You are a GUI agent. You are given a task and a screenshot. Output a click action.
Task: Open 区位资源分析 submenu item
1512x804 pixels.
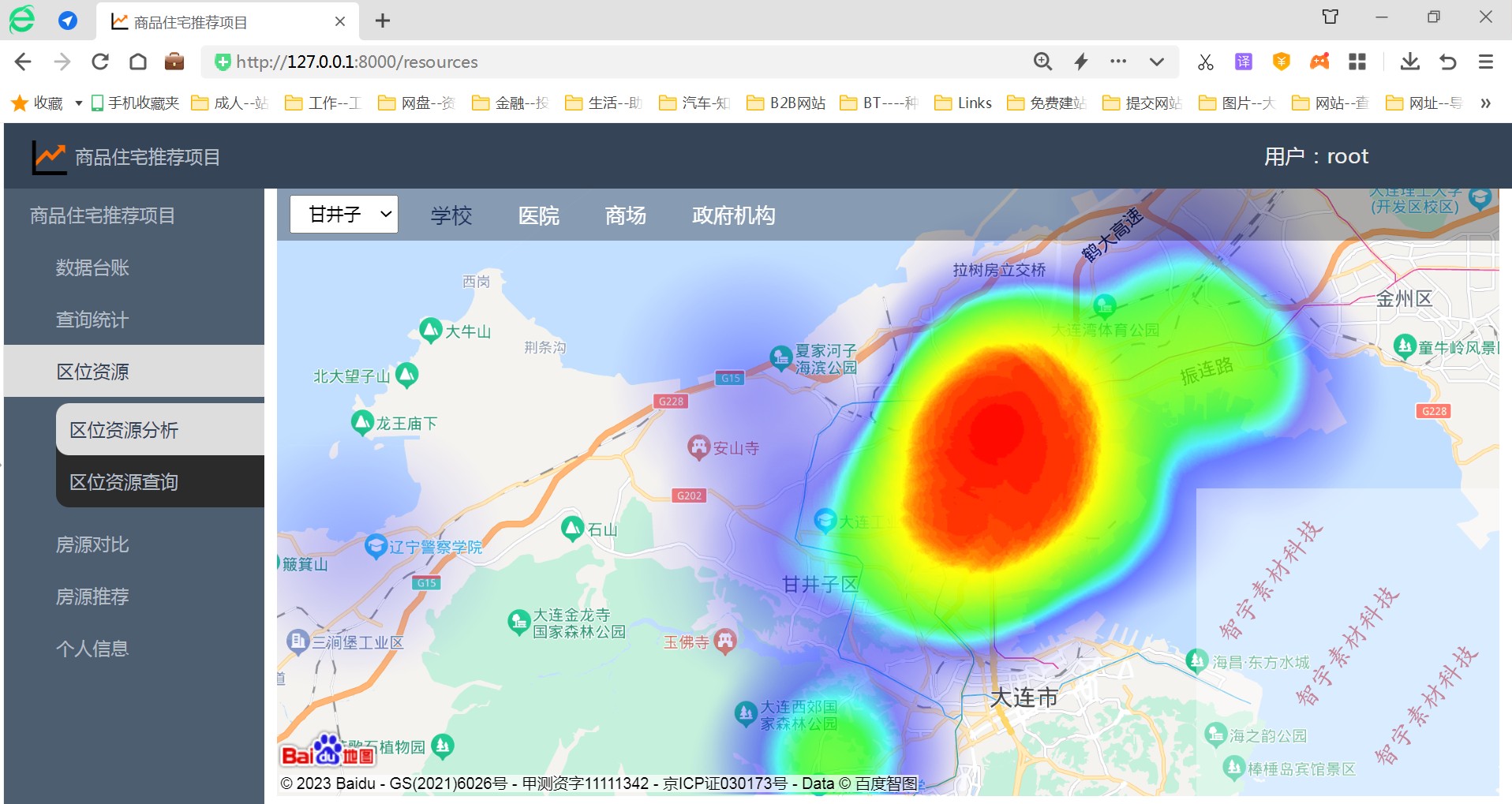pyautogui.click(x=160, y=430)
